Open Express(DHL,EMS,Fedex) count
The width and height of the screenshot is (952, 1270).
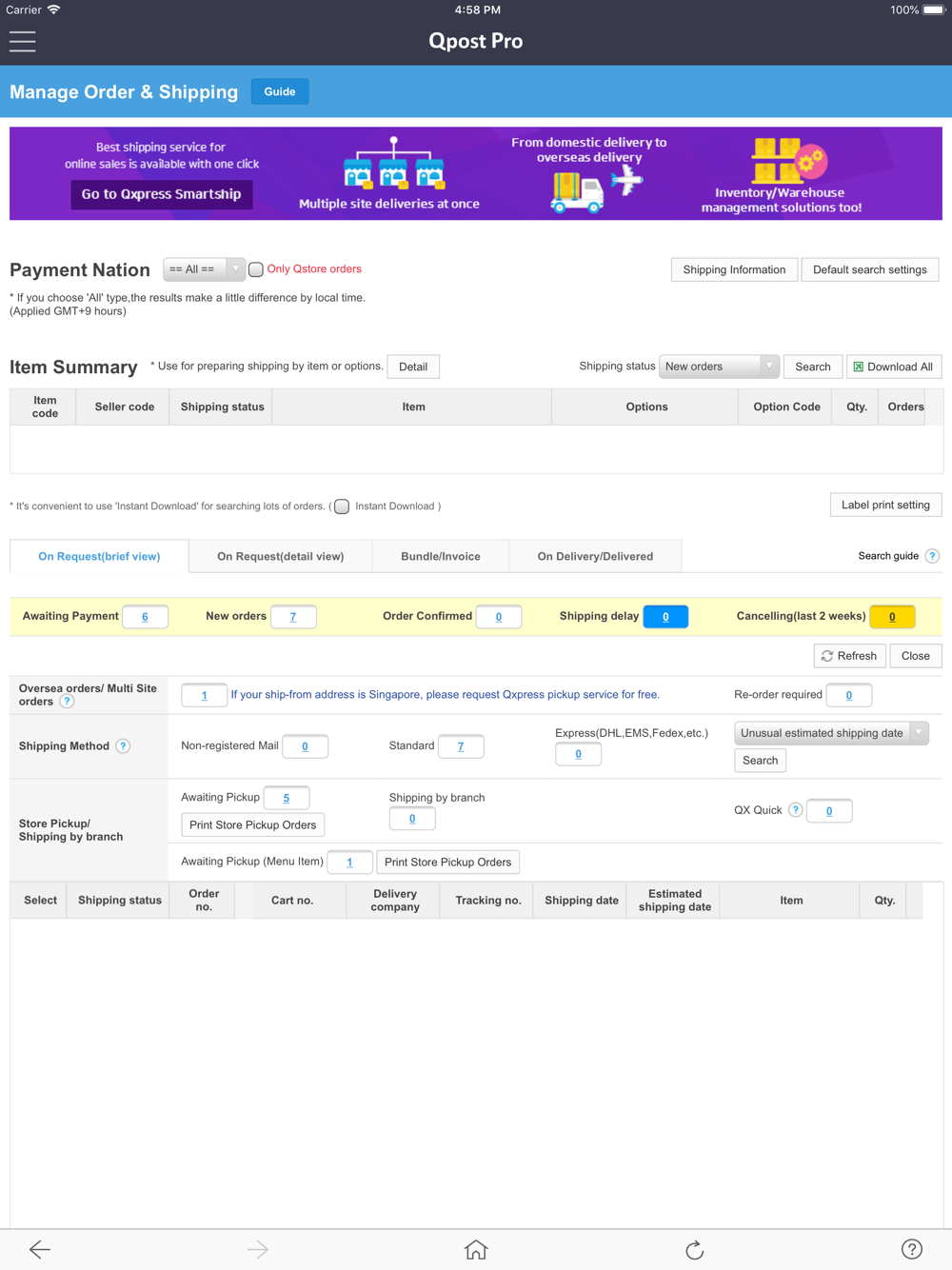(x=578, y=754)
